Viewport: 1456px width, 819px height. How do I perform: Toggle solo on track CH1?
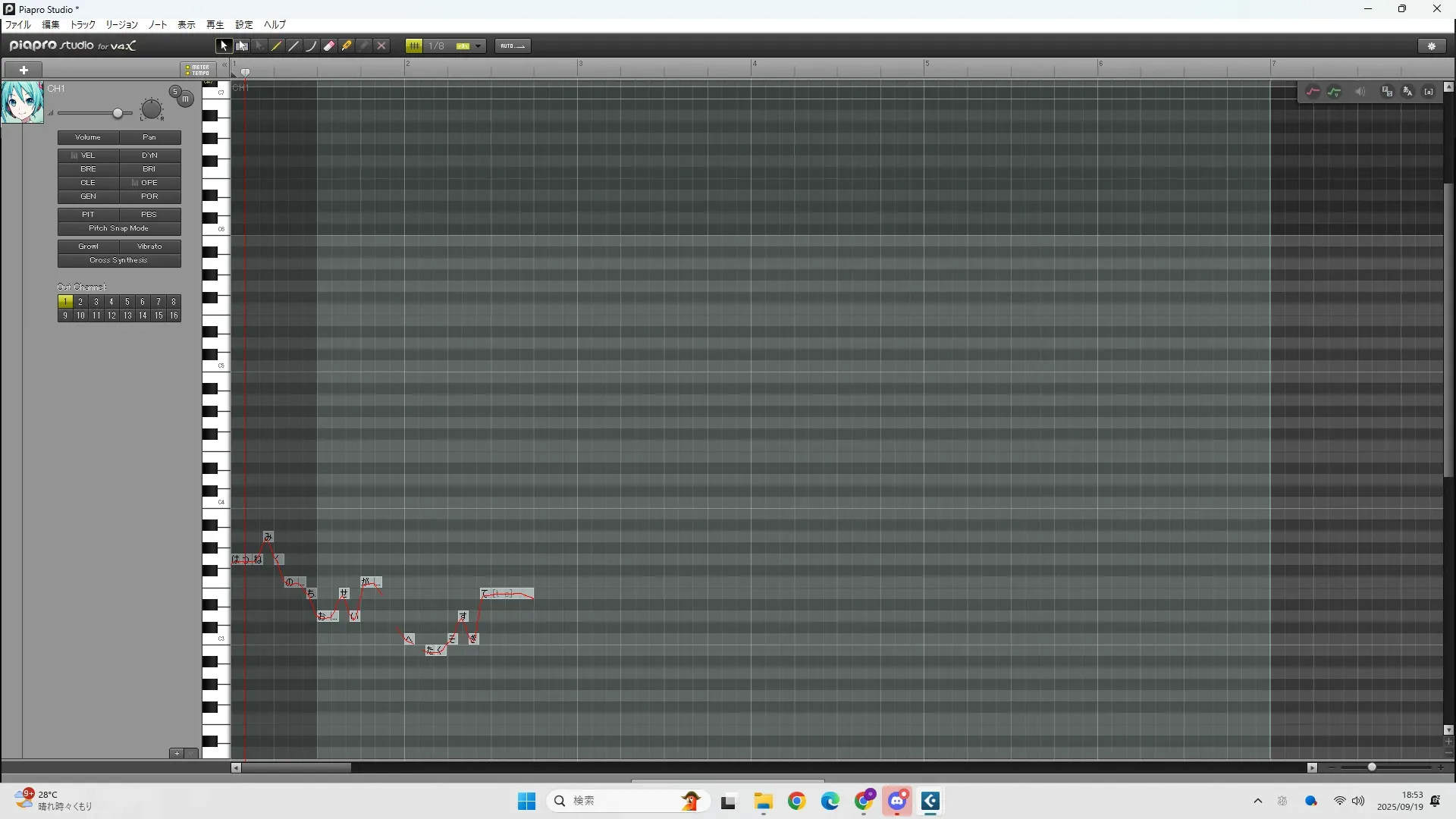click(175, 92)
